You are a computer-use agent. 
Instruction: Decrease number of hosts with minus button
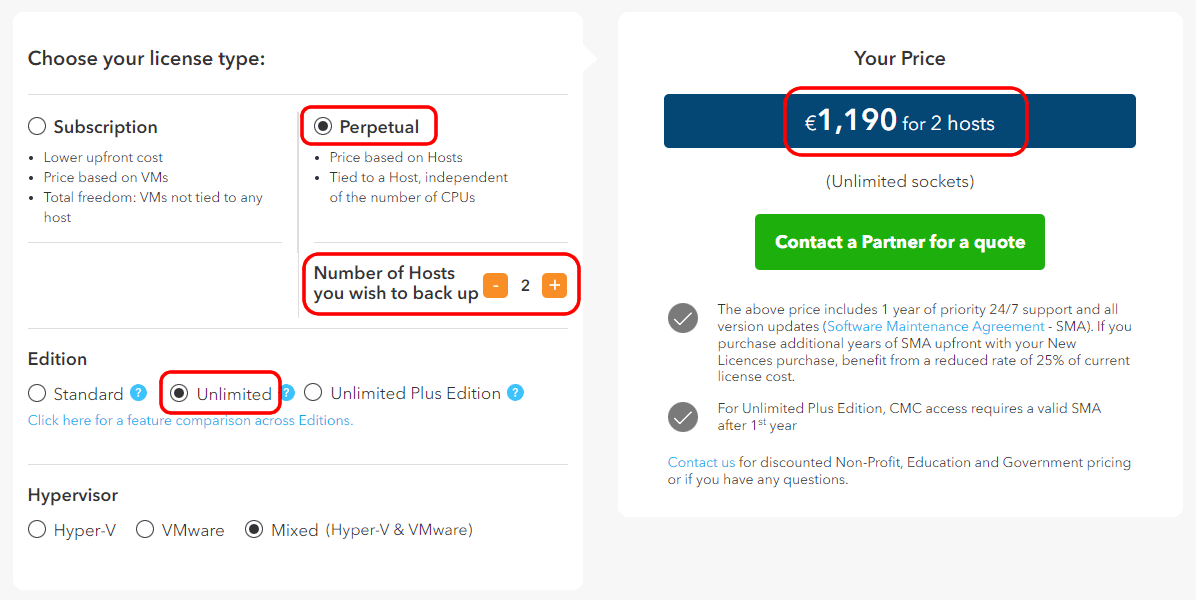496,286
